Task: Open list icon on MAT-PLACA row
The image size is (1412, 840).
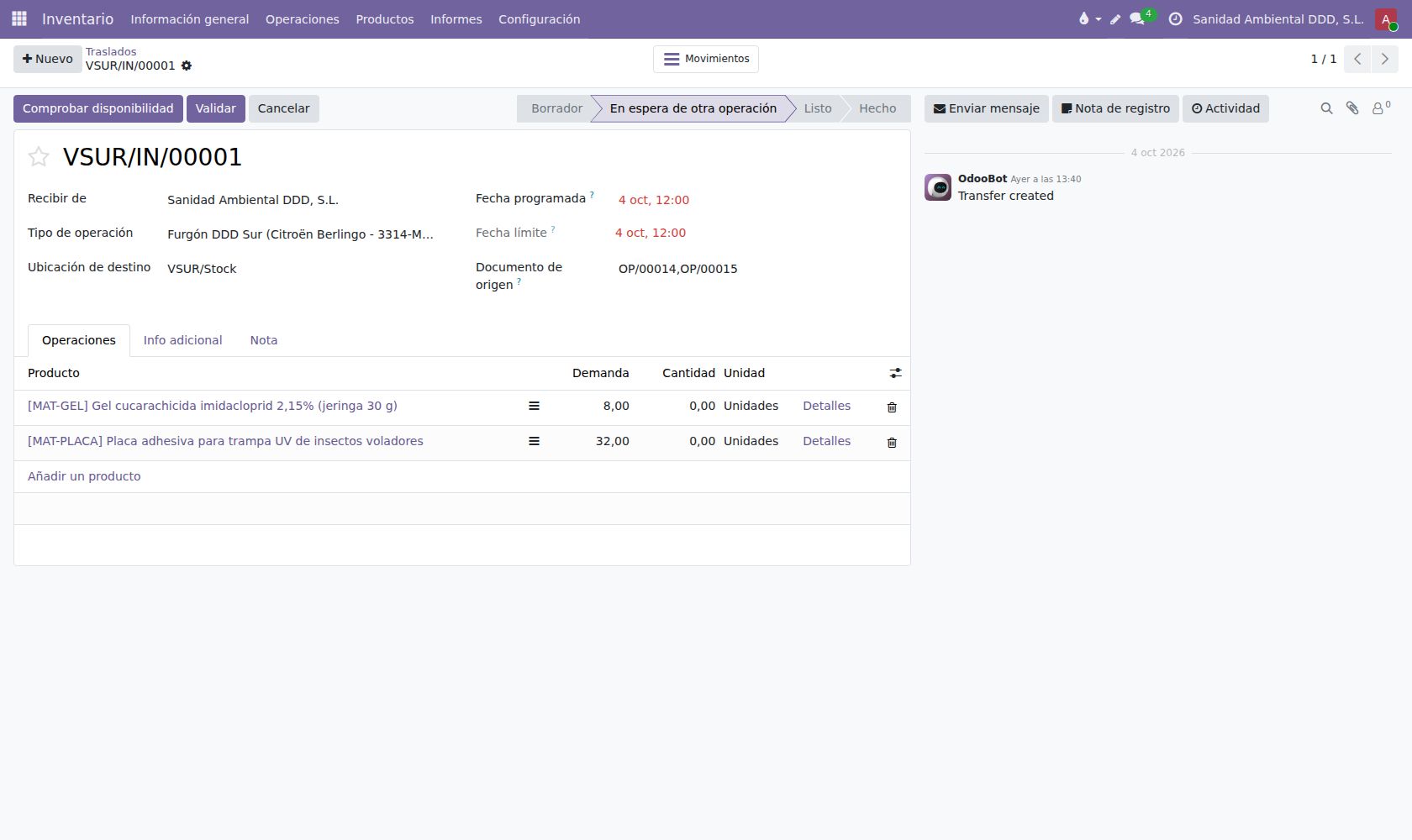Action: pyautogui.click(x=534, y=441)
